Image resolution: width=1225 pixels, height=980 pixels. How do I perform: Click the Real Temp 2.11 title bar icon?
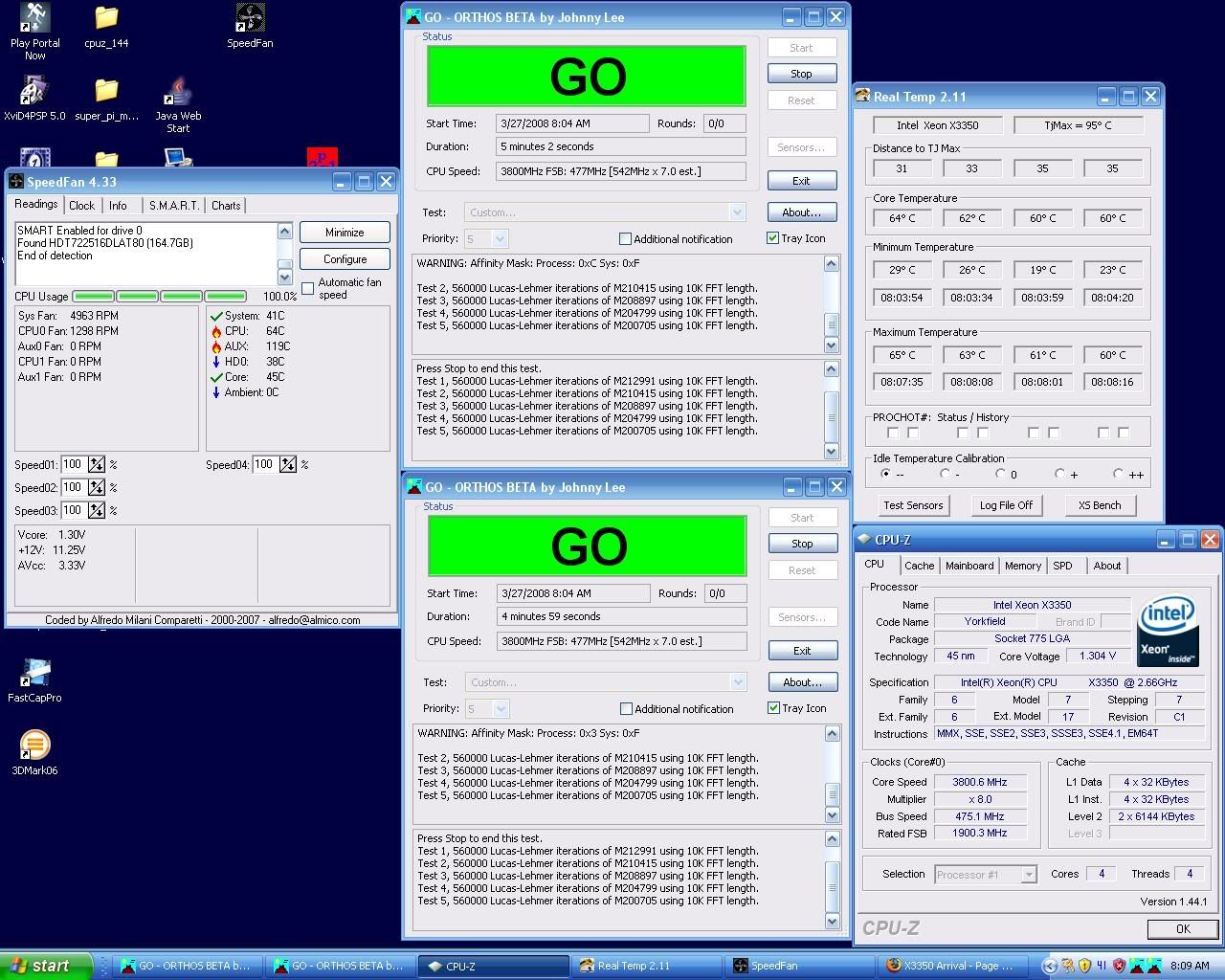click(x=862, y=97)
